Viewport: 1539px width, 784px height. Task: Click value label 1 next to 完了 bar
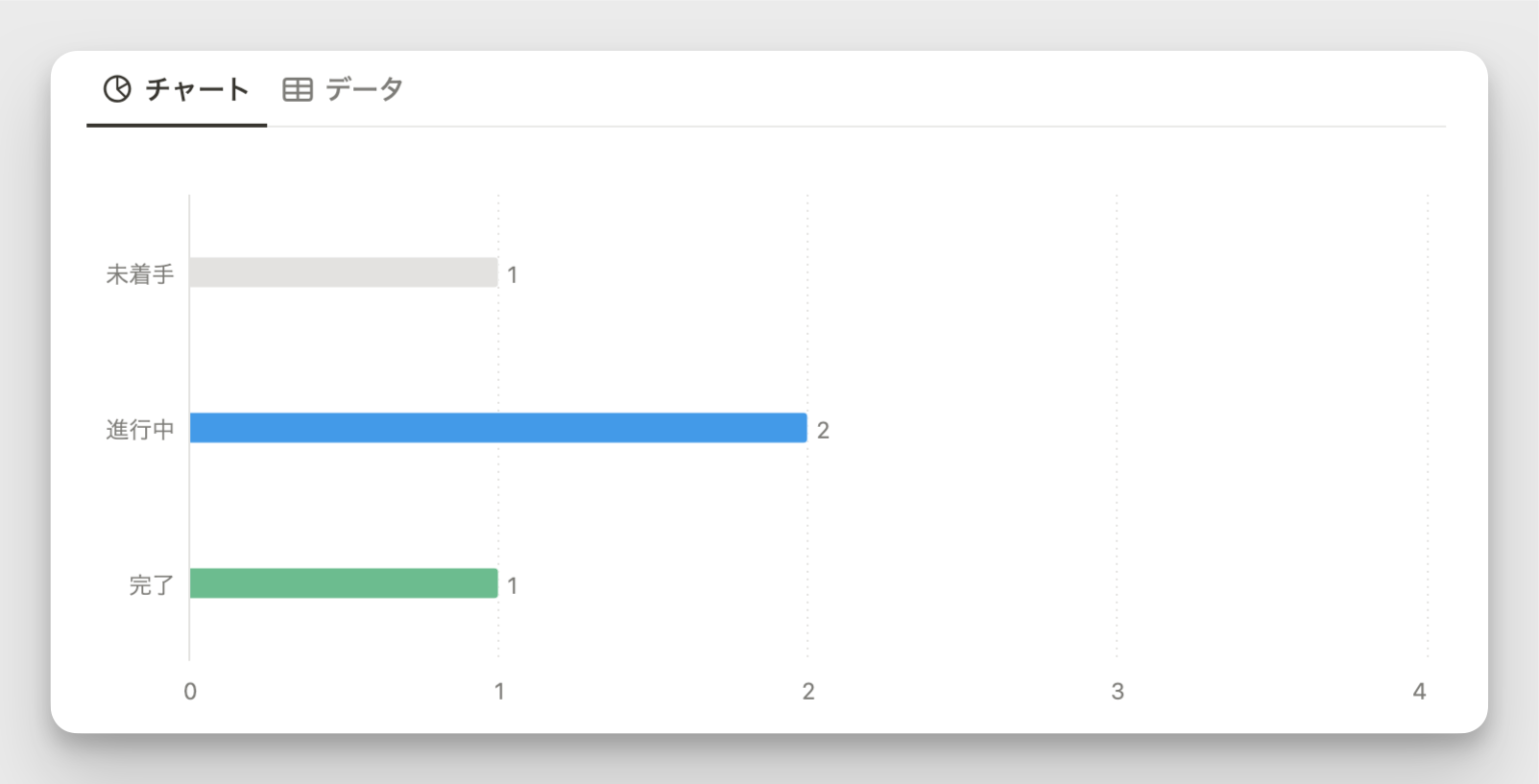tap(513, 586)
